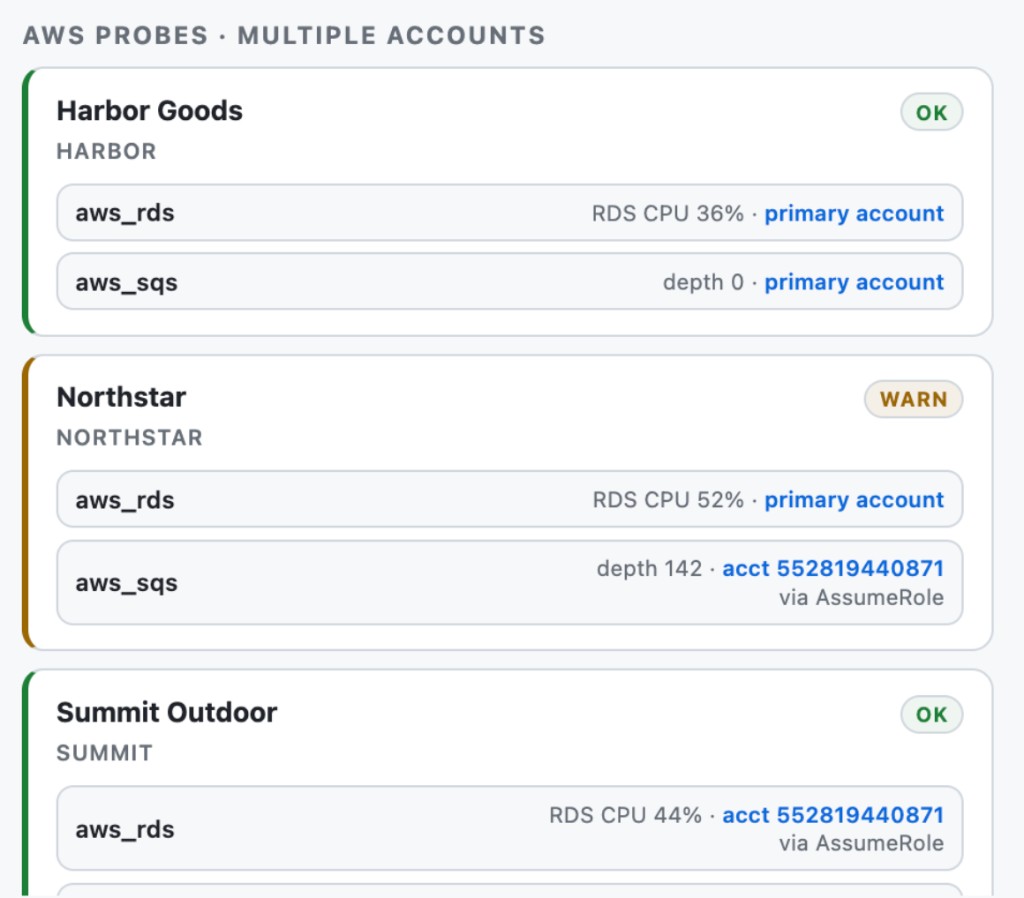Click aws_sqs probe name in Harbor Goods

[126, 283]
